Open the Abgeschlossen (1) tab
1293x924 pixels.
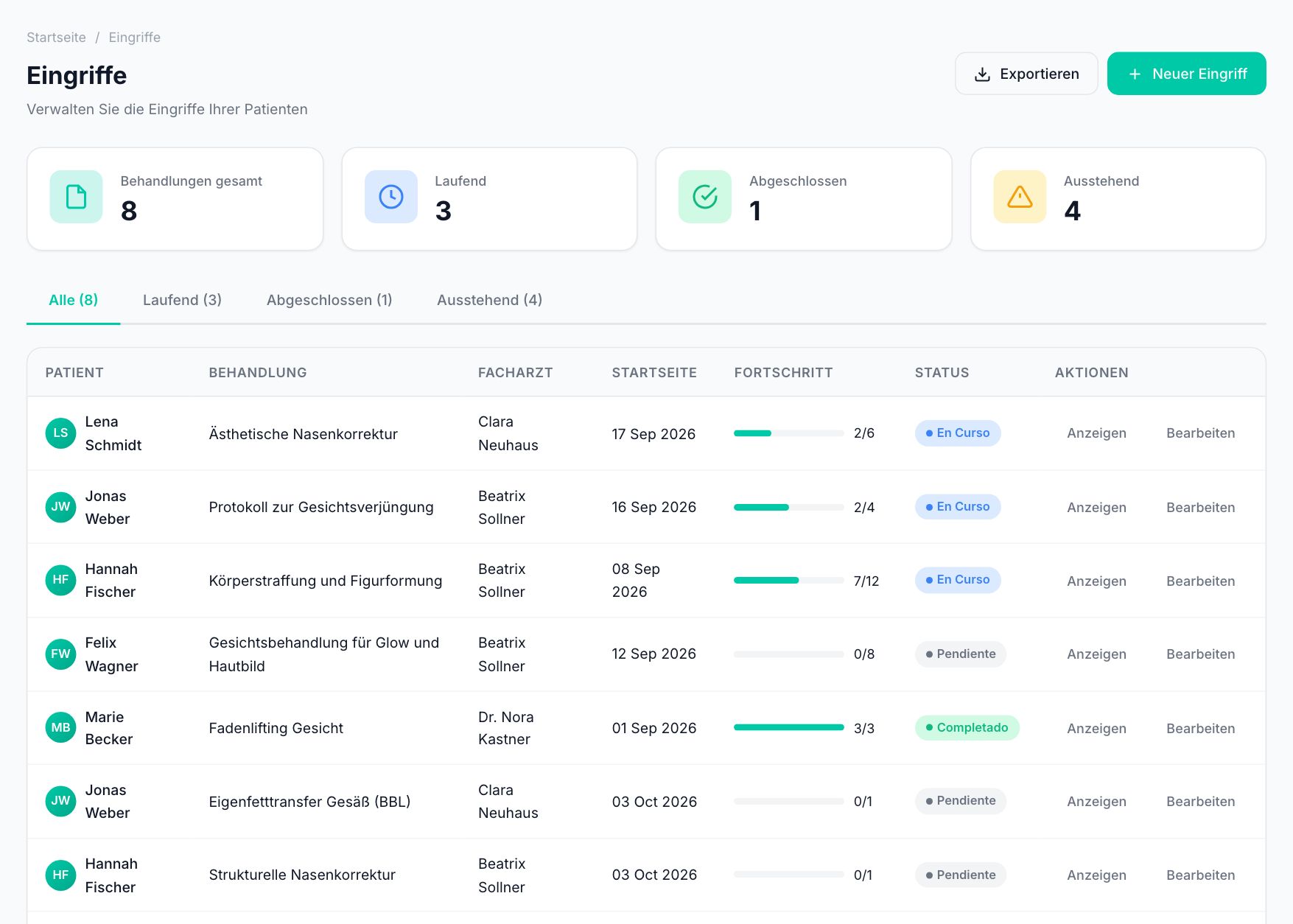point(329,300)
